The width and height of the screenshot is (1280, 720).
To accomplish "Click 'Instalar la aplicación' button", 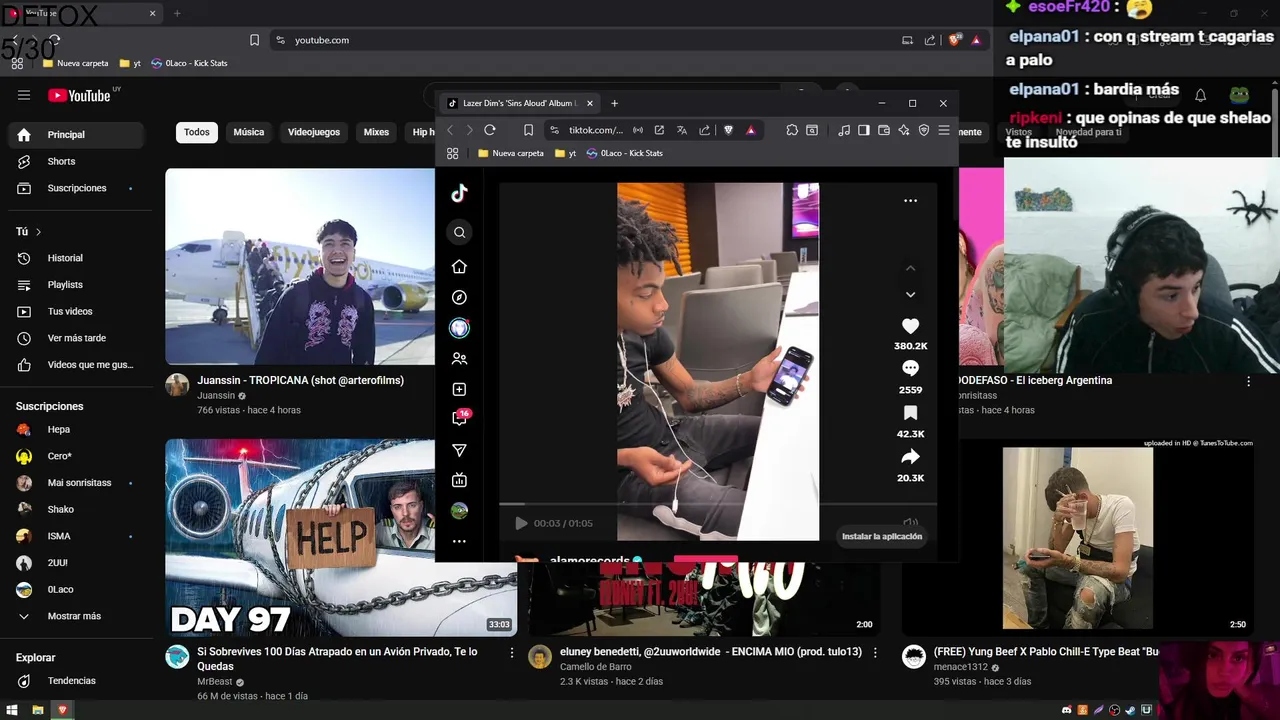I will [x=882, y=536].
